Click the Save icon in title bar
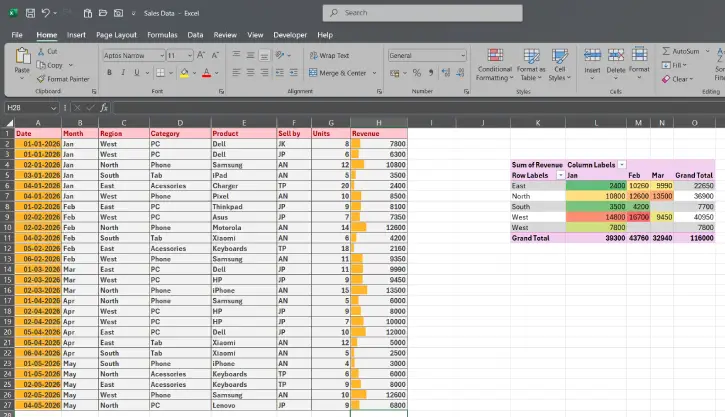Viewport: 725px width, 417px height. [30, 13]
